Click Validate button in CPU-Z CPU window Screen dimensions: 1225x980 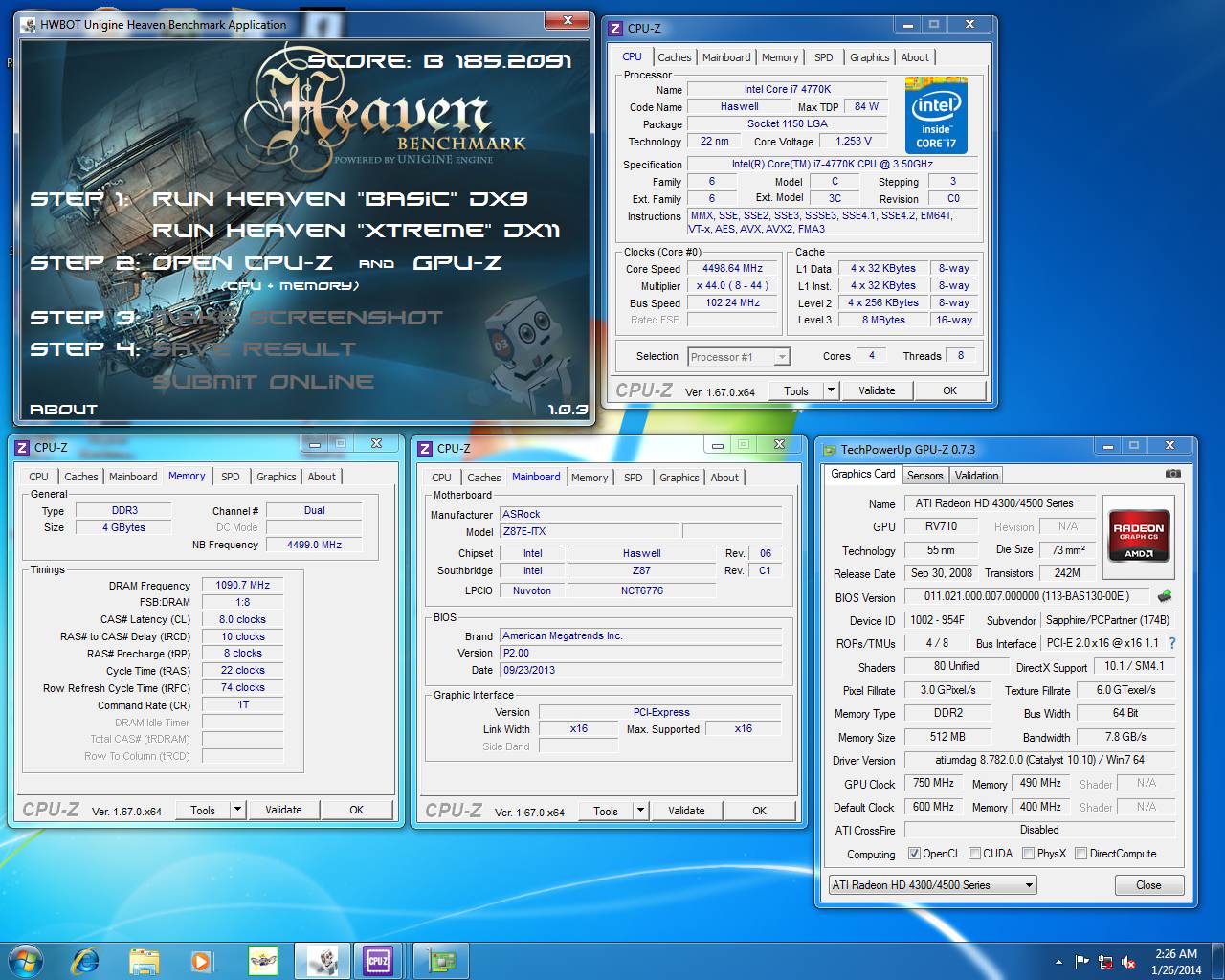(x=877, y=390)
